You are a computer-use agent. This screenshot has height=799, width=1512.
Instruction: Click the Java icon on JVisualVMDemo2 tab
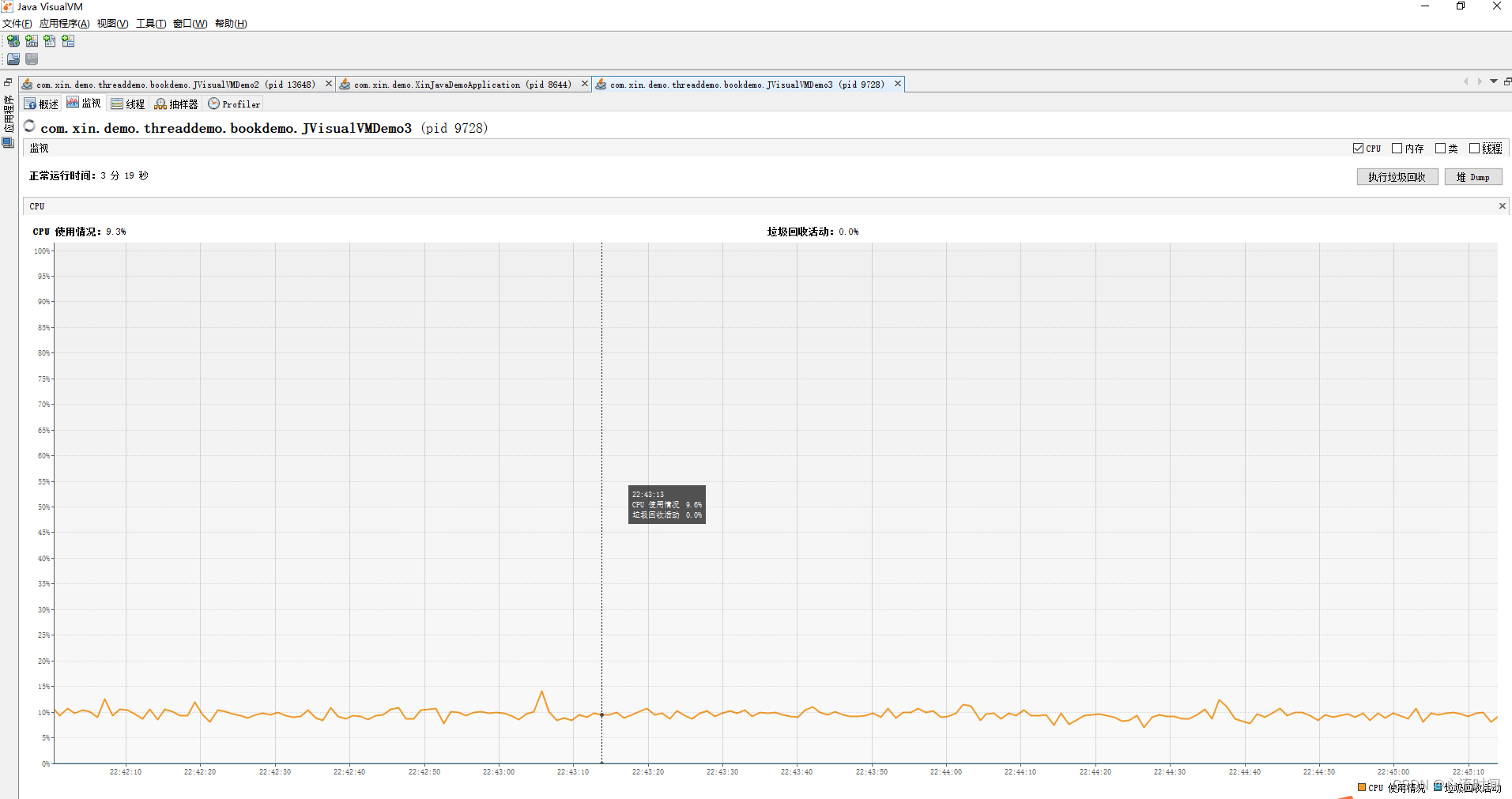tap(28, 85)
